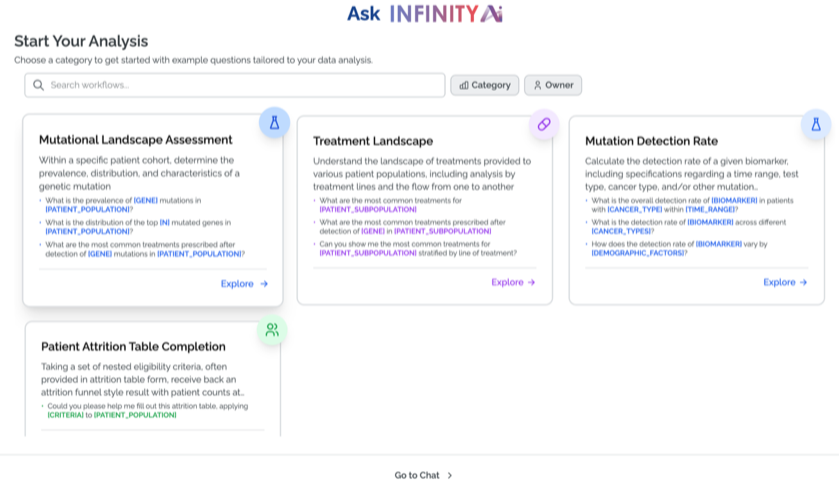Click question about prevalence of [GENE] mutations
This screenshot has width=839, height=482.
coord(123,205)
